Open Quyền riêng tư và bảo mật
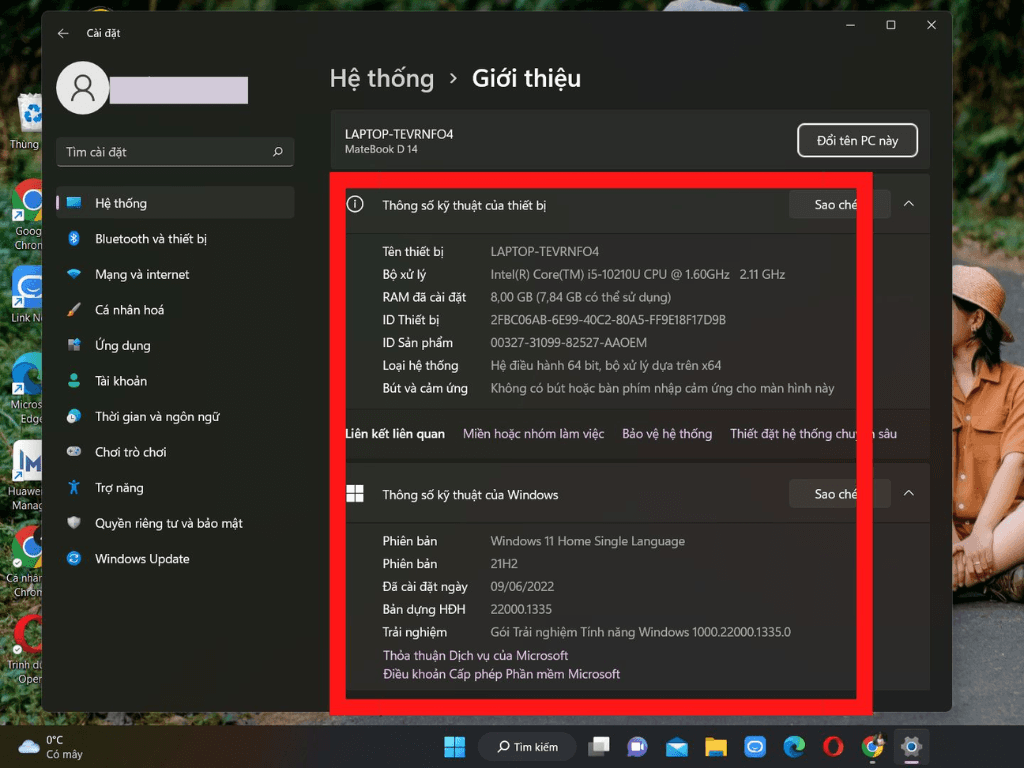This screenshot has height=768, width=1024. pos(168,523)
